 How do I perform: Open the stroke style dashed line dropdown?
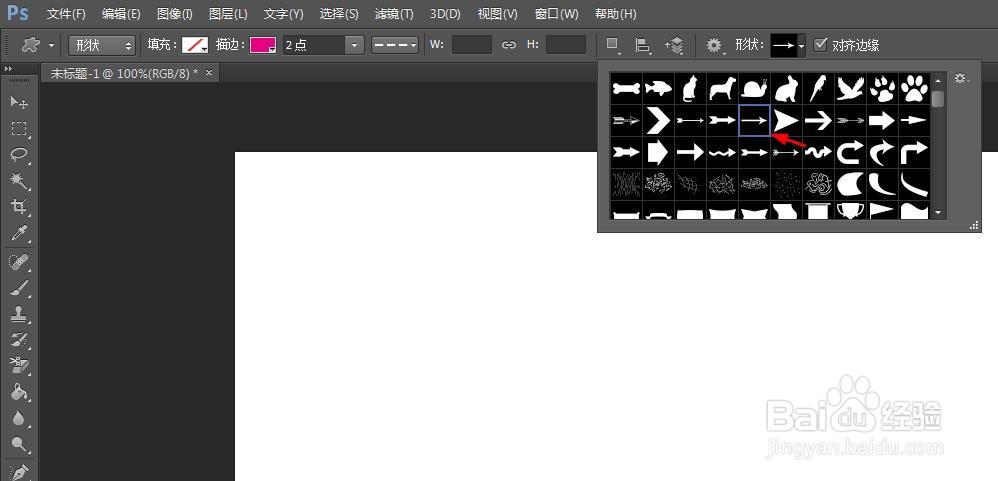[x=395, y=45]
